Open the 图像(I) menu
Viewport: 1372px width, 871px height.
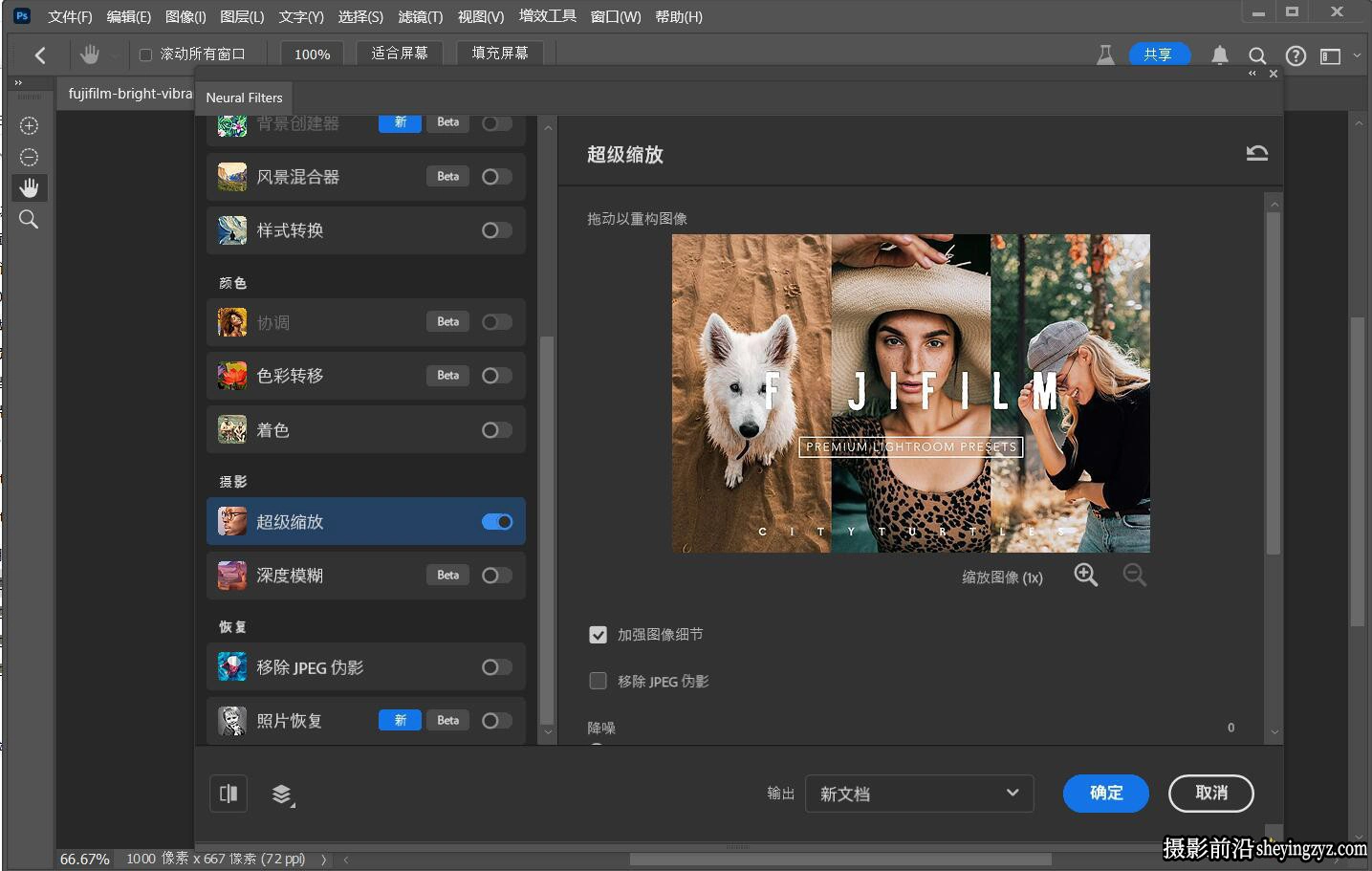(x=185, y=16)
